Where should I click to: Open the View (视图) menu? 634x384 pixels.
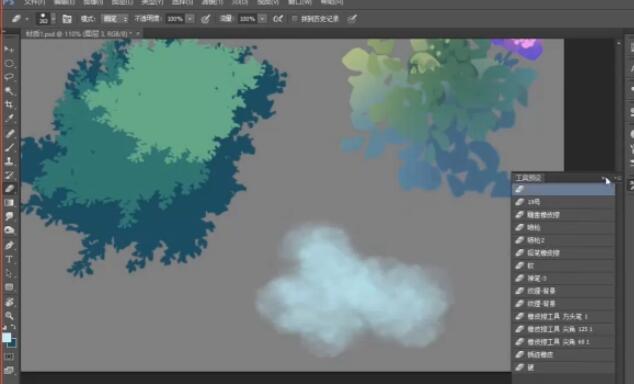coord(268,2)
